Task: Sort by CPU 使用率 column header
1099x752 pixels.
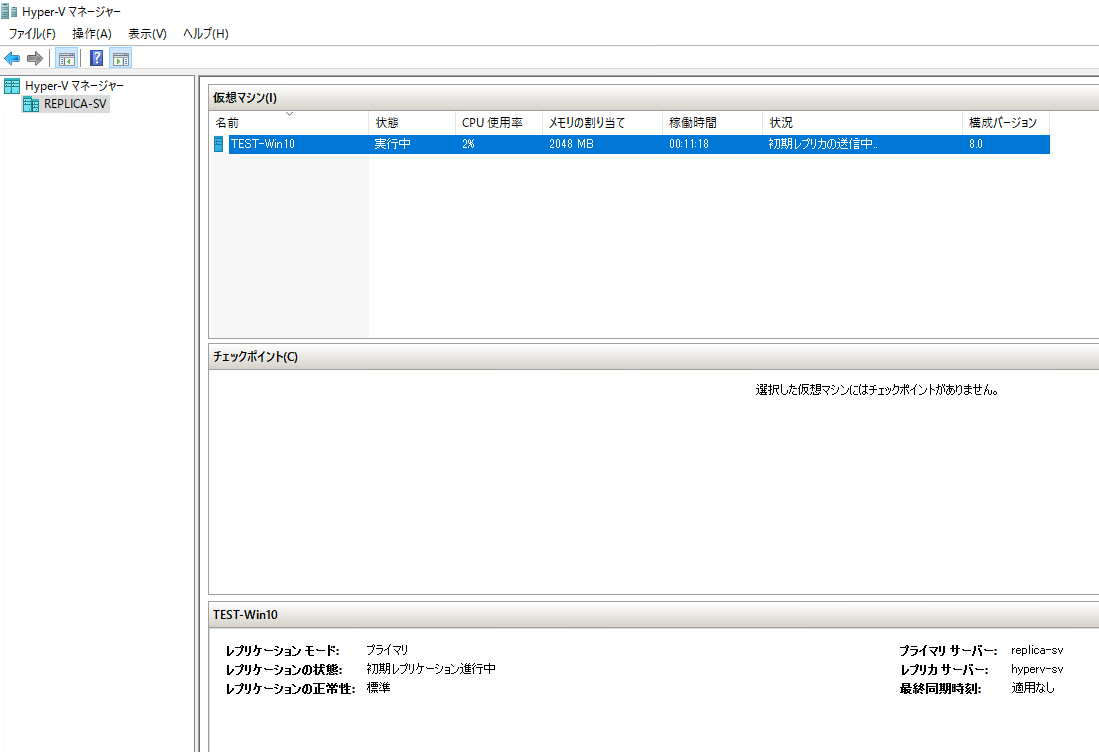Action: coord(498,123)
